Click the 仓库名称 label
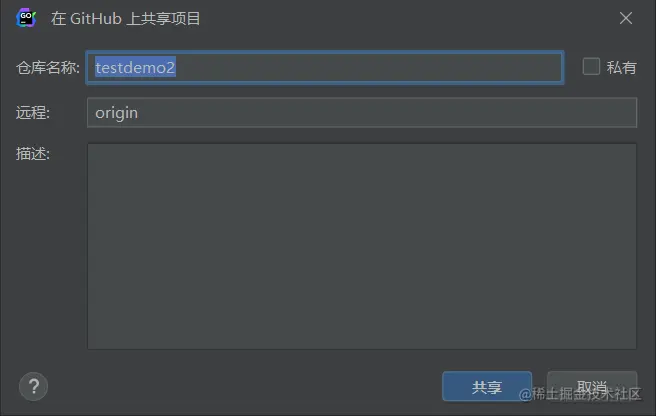The width and height of the screenshot is (656, 416). pyautogui.click(x=48, y=67)
